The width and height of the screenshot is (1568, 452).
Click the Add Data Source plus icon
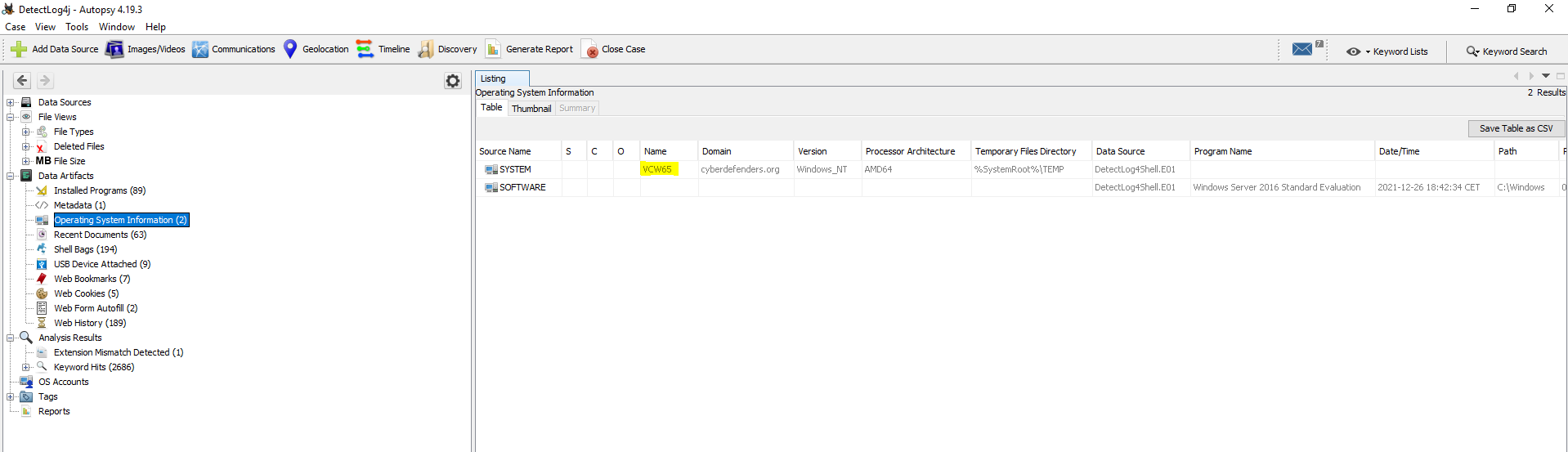[19, 50]
